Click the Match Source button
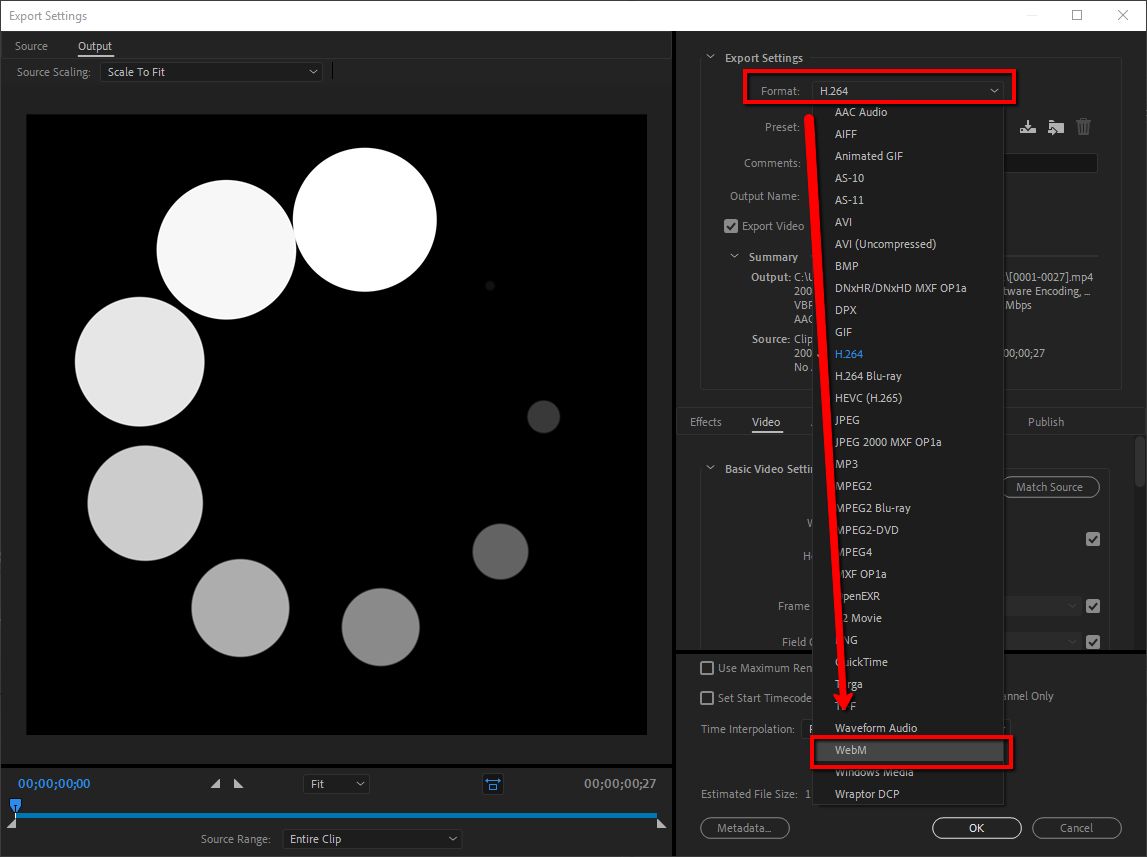The image size is (1147, 857). click(1050, 487)
